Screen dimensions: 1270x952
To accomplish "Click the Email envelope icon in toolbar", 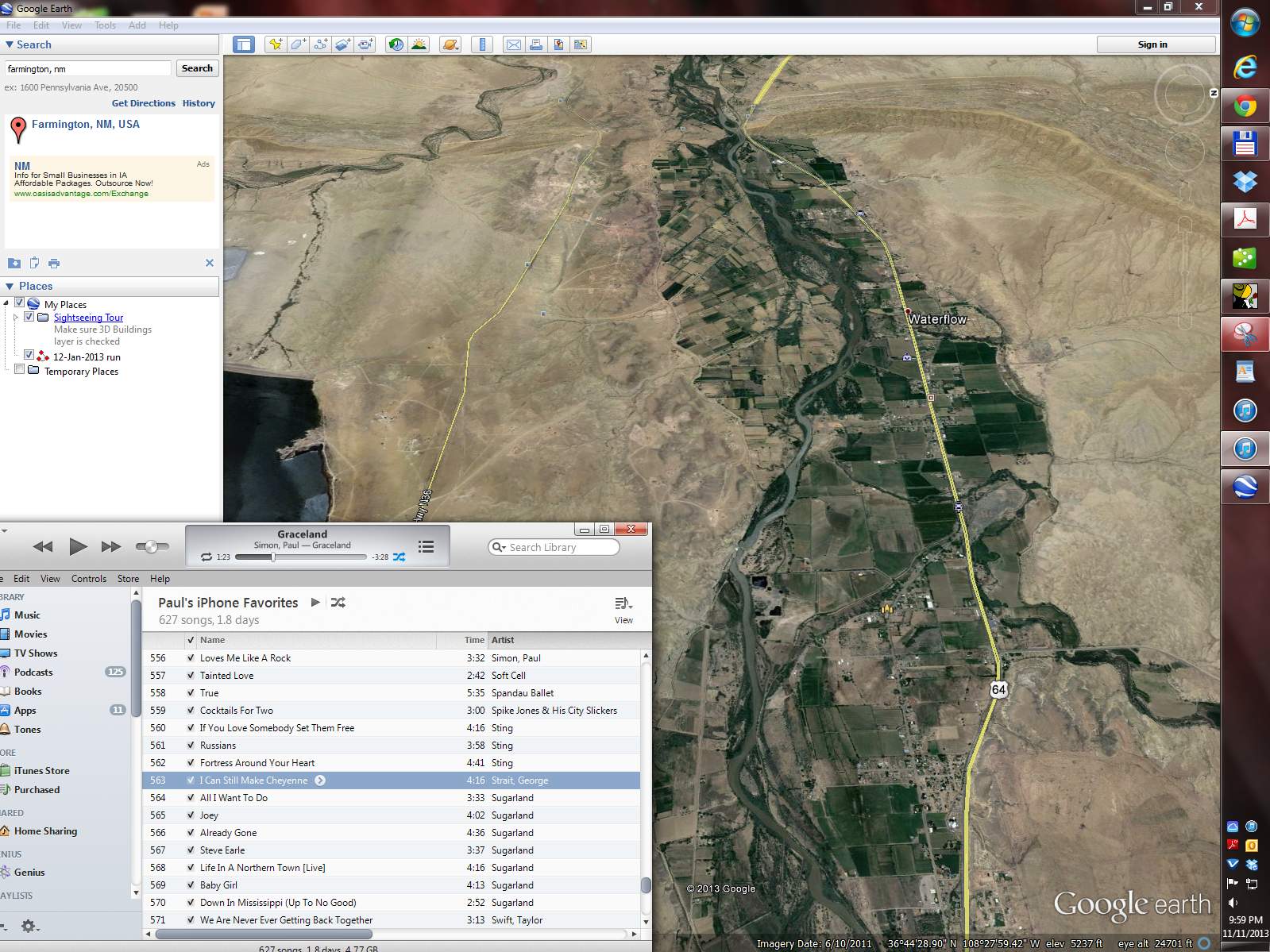I will pos(514,44).
